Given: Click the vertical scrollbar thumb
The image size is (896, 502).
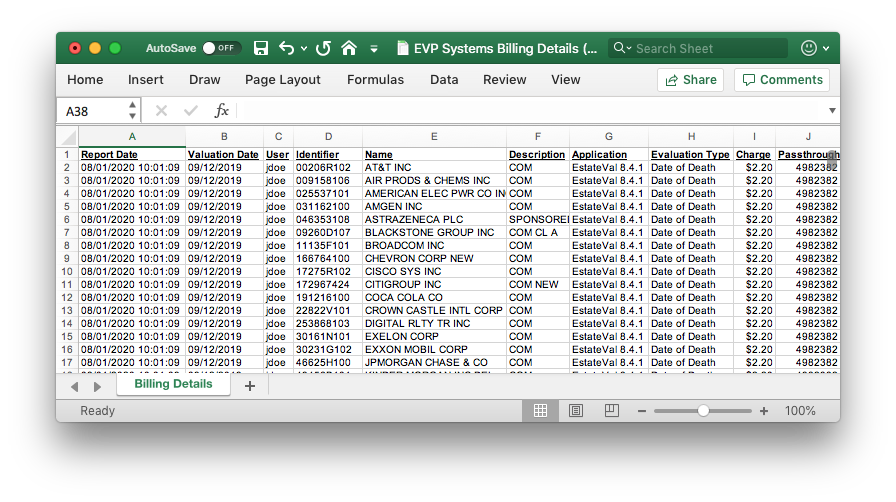Looking at the screenshot, I should click(832, 159).
